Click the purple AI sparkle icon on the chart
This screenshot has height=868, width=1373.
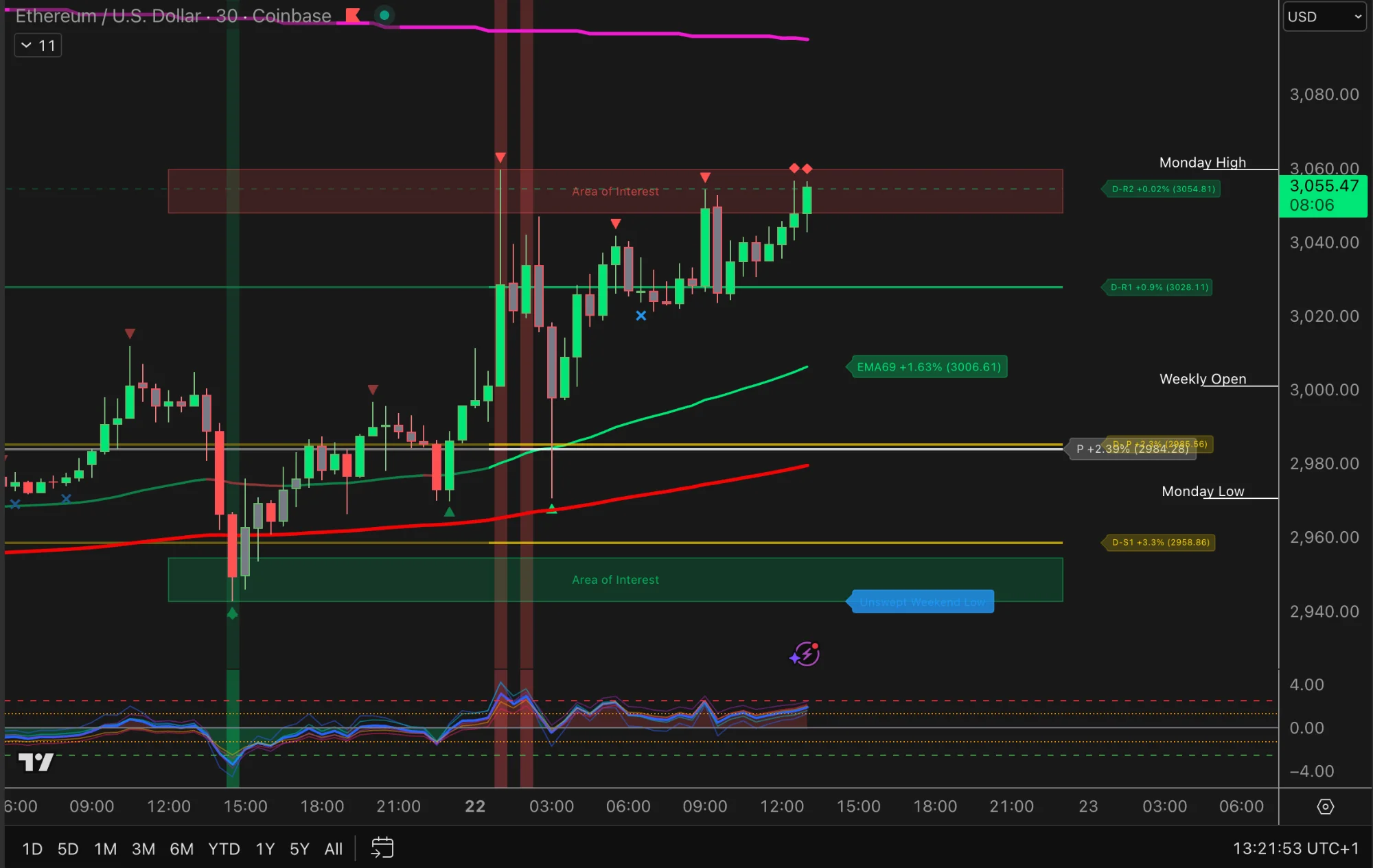(803, 654)
